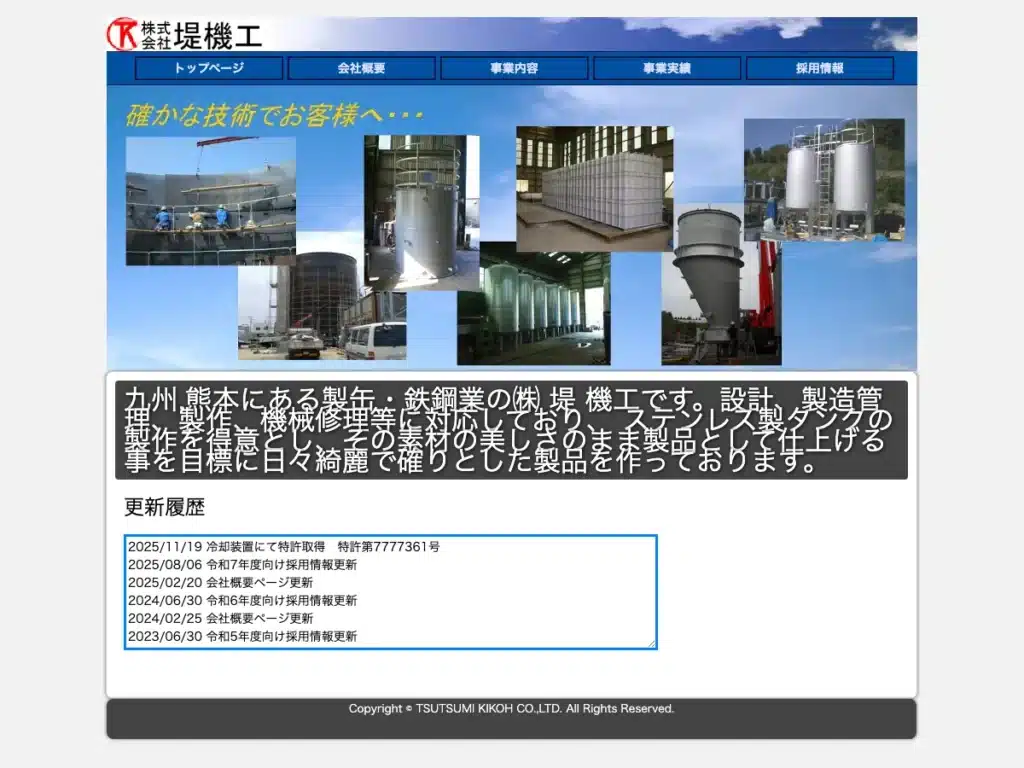Click the 確かな技術でお客様へ slogan text

pos(274,116)
